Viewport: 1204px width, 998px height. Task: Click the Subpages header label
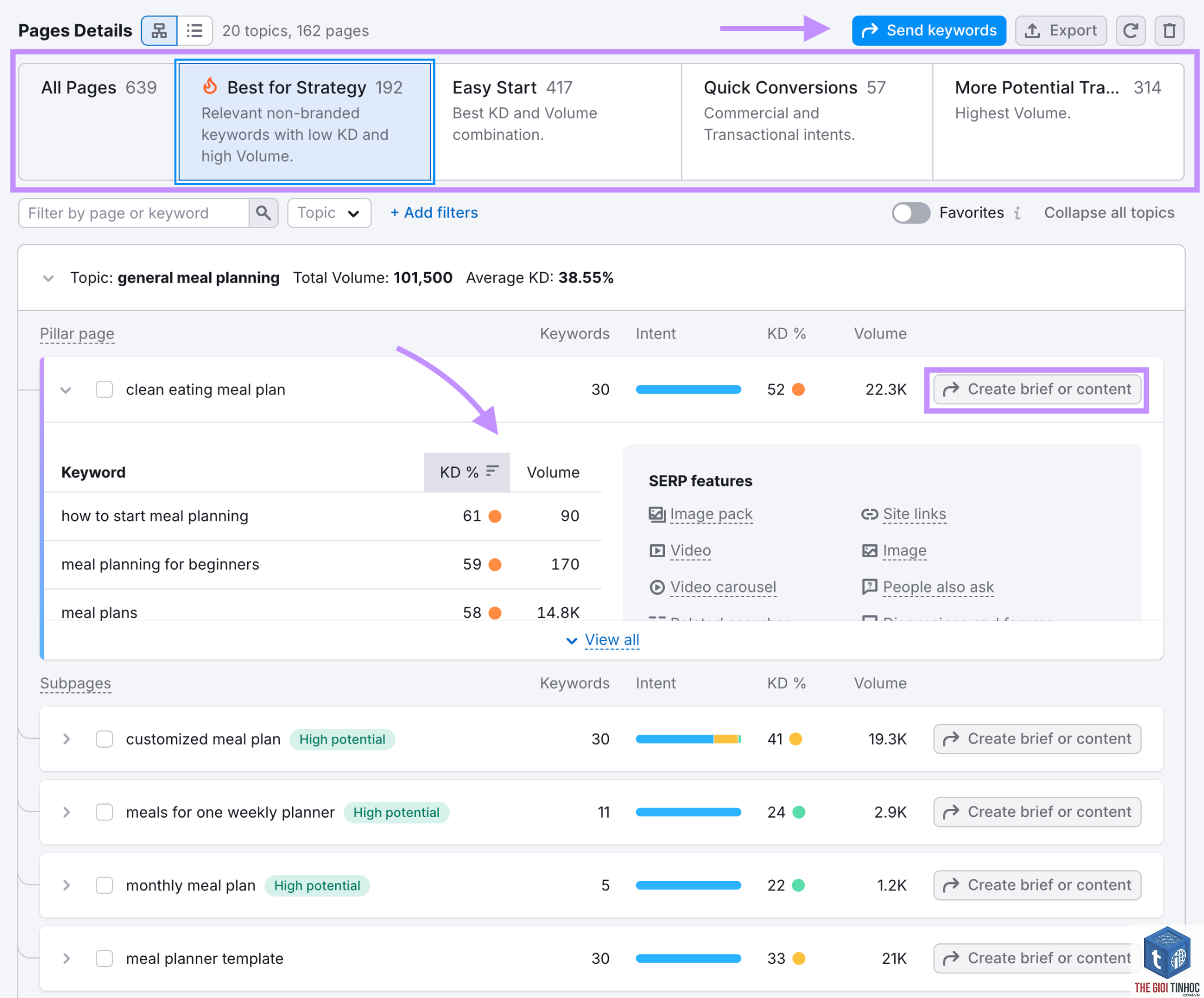coord(75,684)
